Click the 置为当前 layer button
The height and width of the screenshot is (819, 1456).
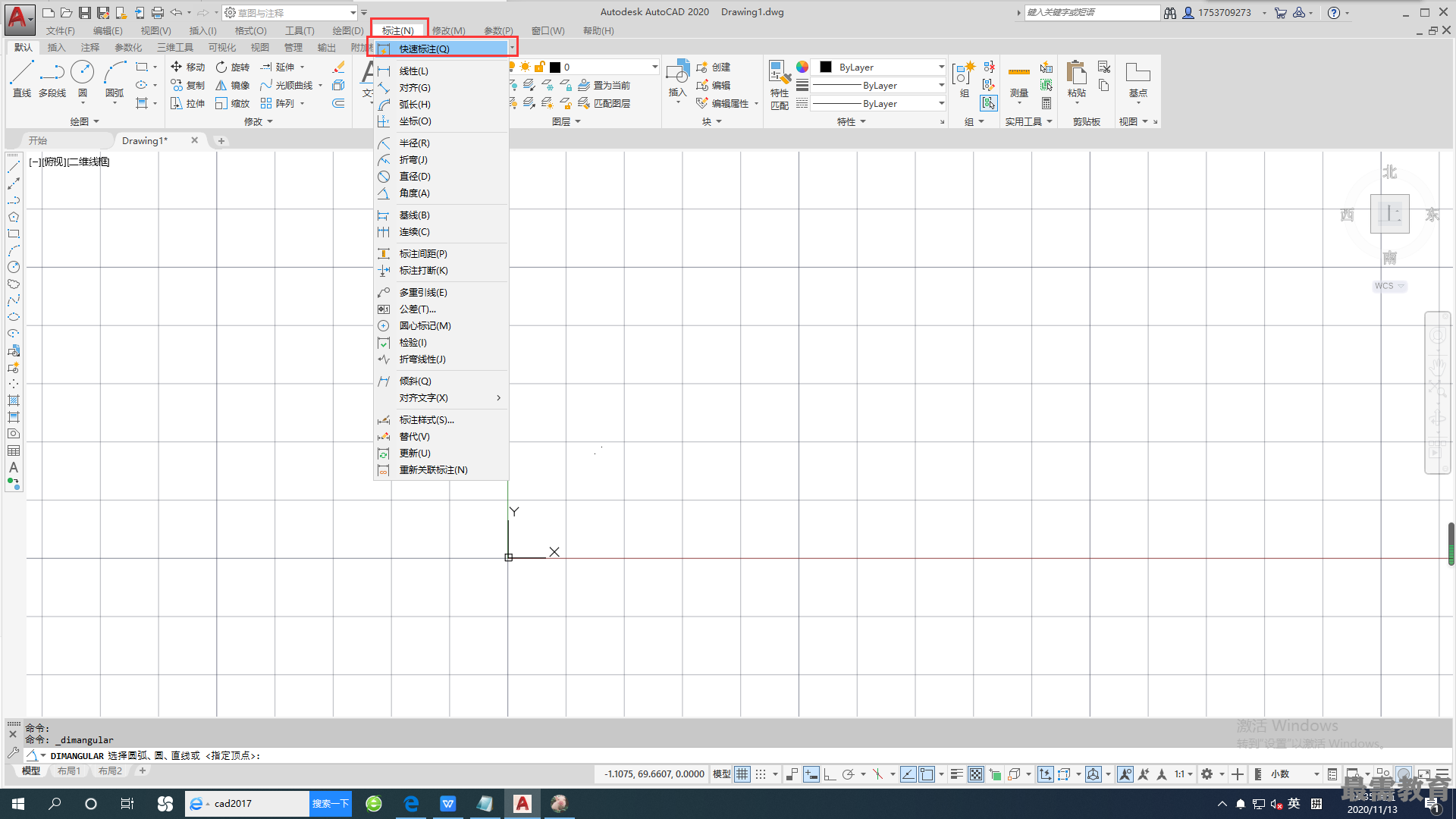[604, 85]
